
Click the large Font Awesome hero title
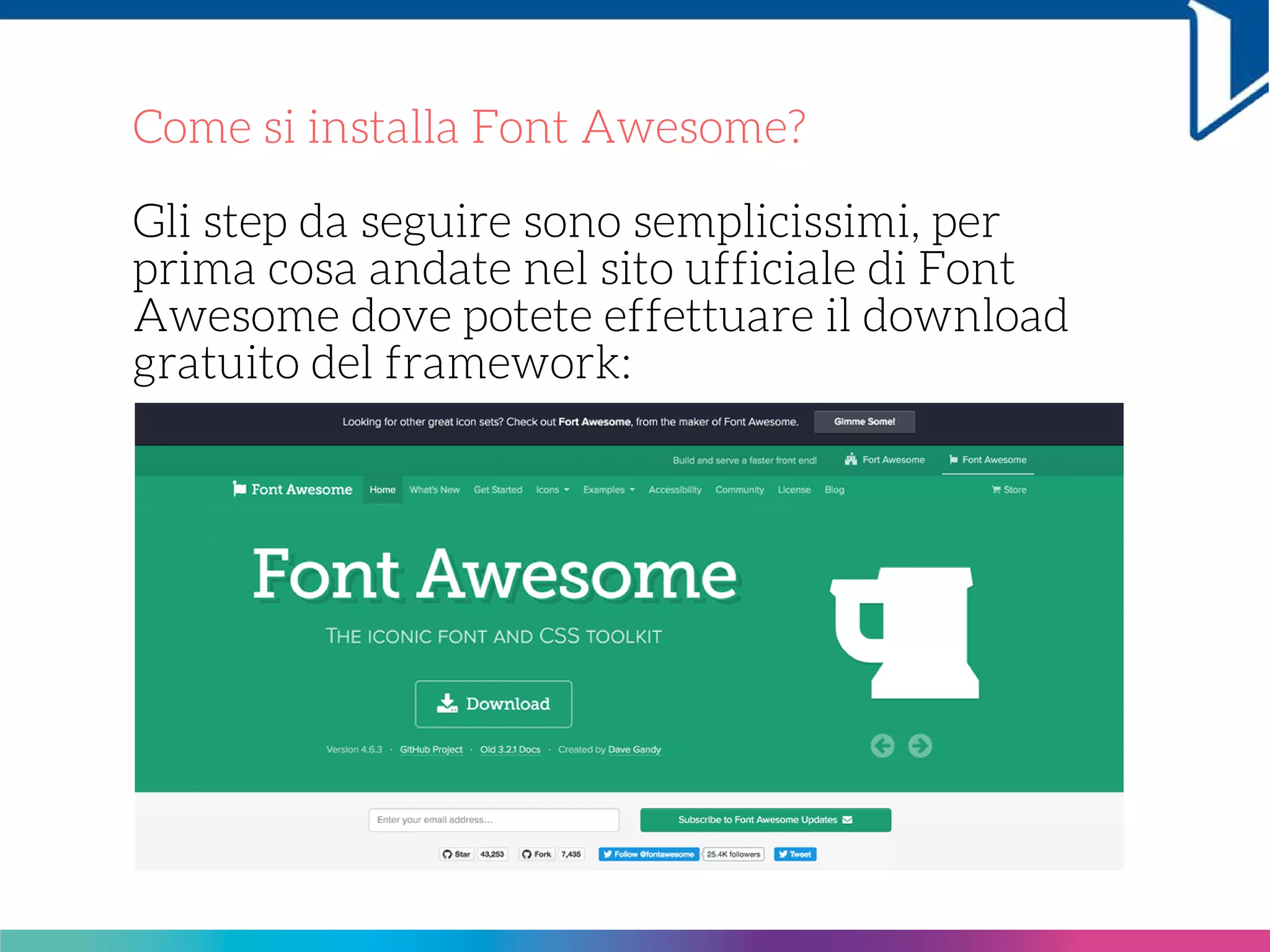point(495,575)
